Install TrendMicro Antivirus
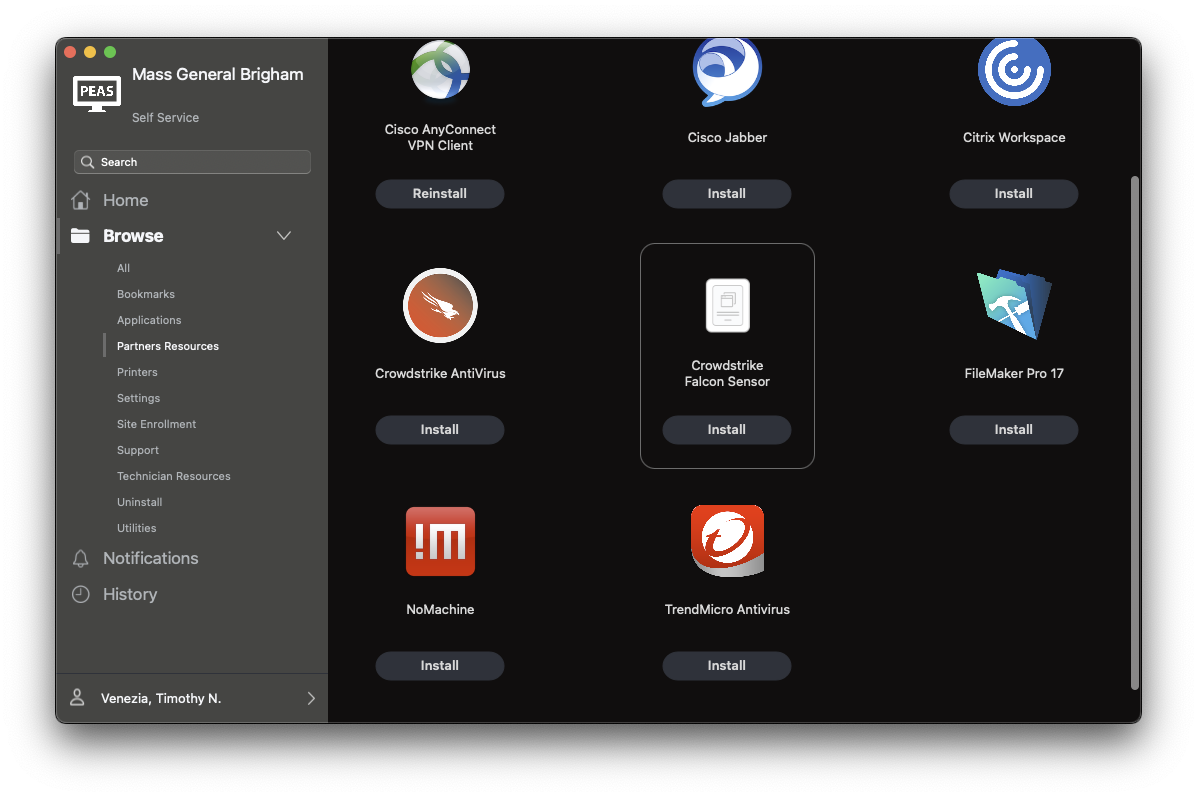 (727, 666)
